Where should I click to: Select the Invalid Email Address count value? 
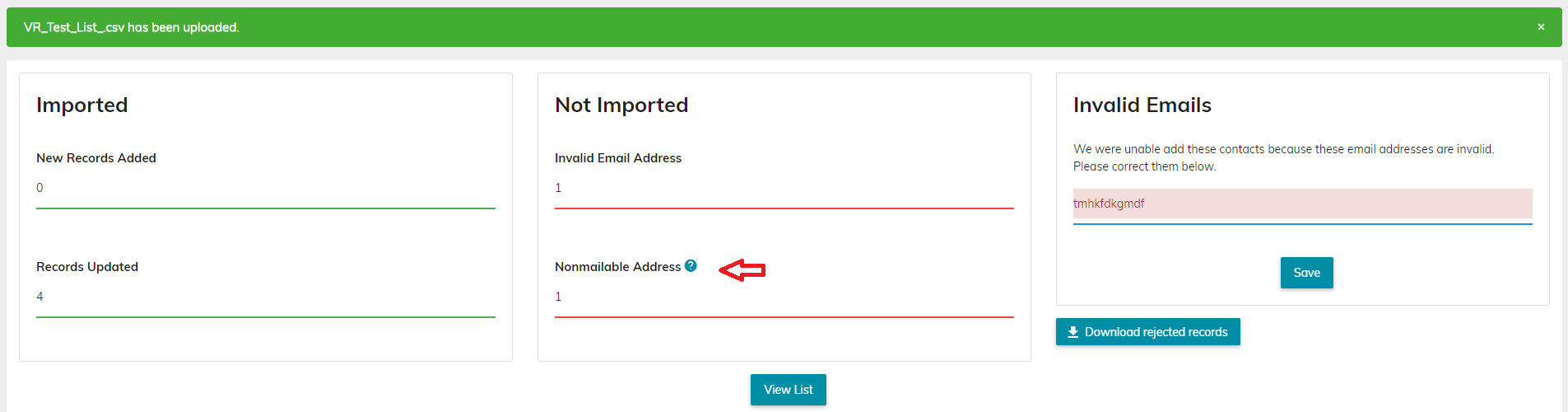(x=558, y=188)
